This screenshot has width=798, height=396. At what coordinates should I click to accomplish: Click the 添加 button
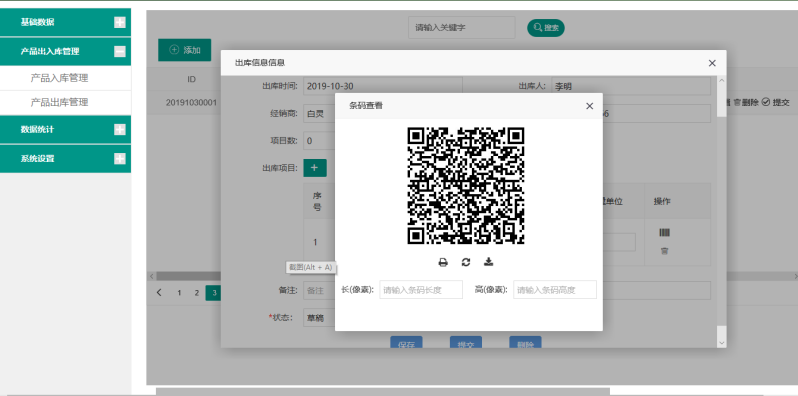(x=184, y=50)
